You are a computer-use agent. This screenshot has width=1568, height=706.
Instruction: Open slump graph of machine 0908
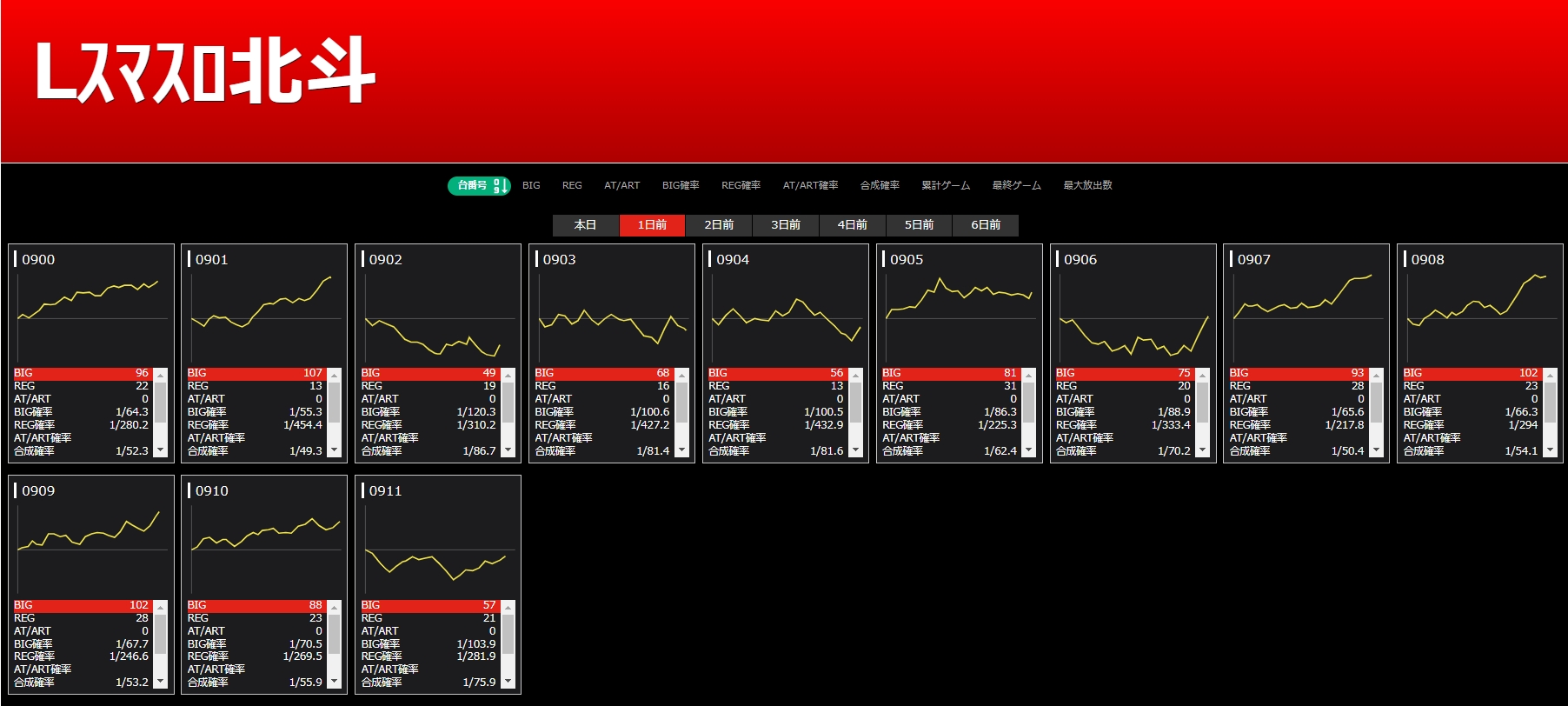(1481, 318)
